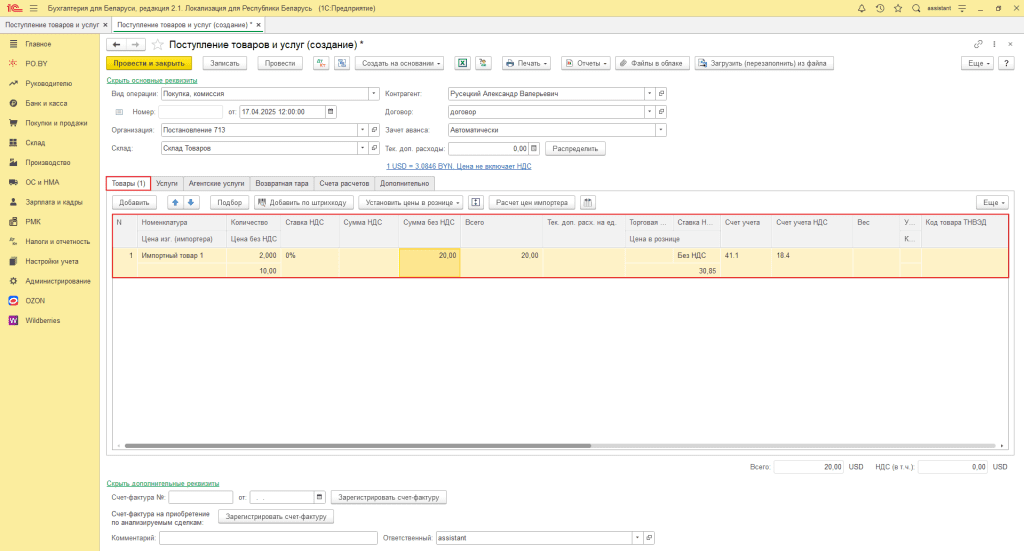This screenshot has width=1024, height=551.
Task: Open history clock icon in title bar
Action: coord(880,8)
